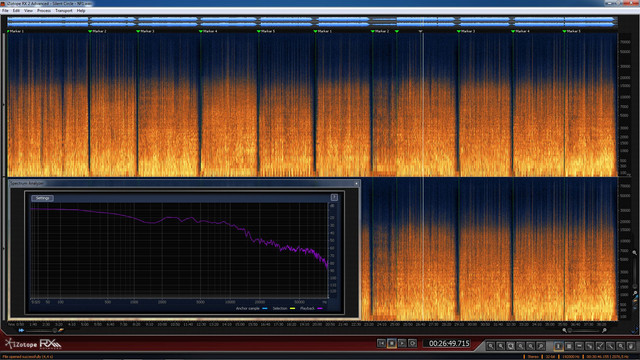
Task: Open the File menu
Action: coord(5,11)
